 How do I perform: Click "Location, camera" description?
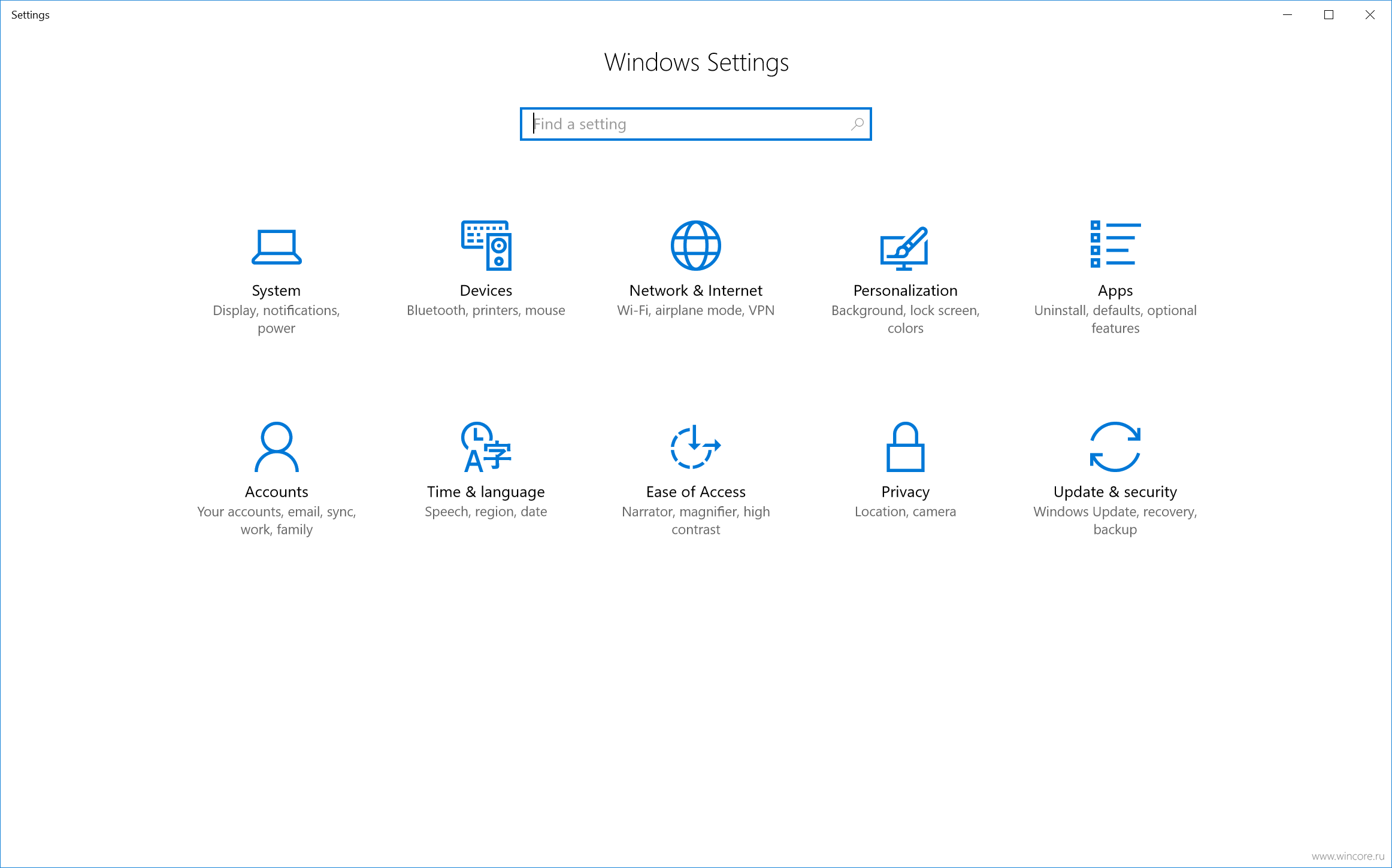coord(905,512)
